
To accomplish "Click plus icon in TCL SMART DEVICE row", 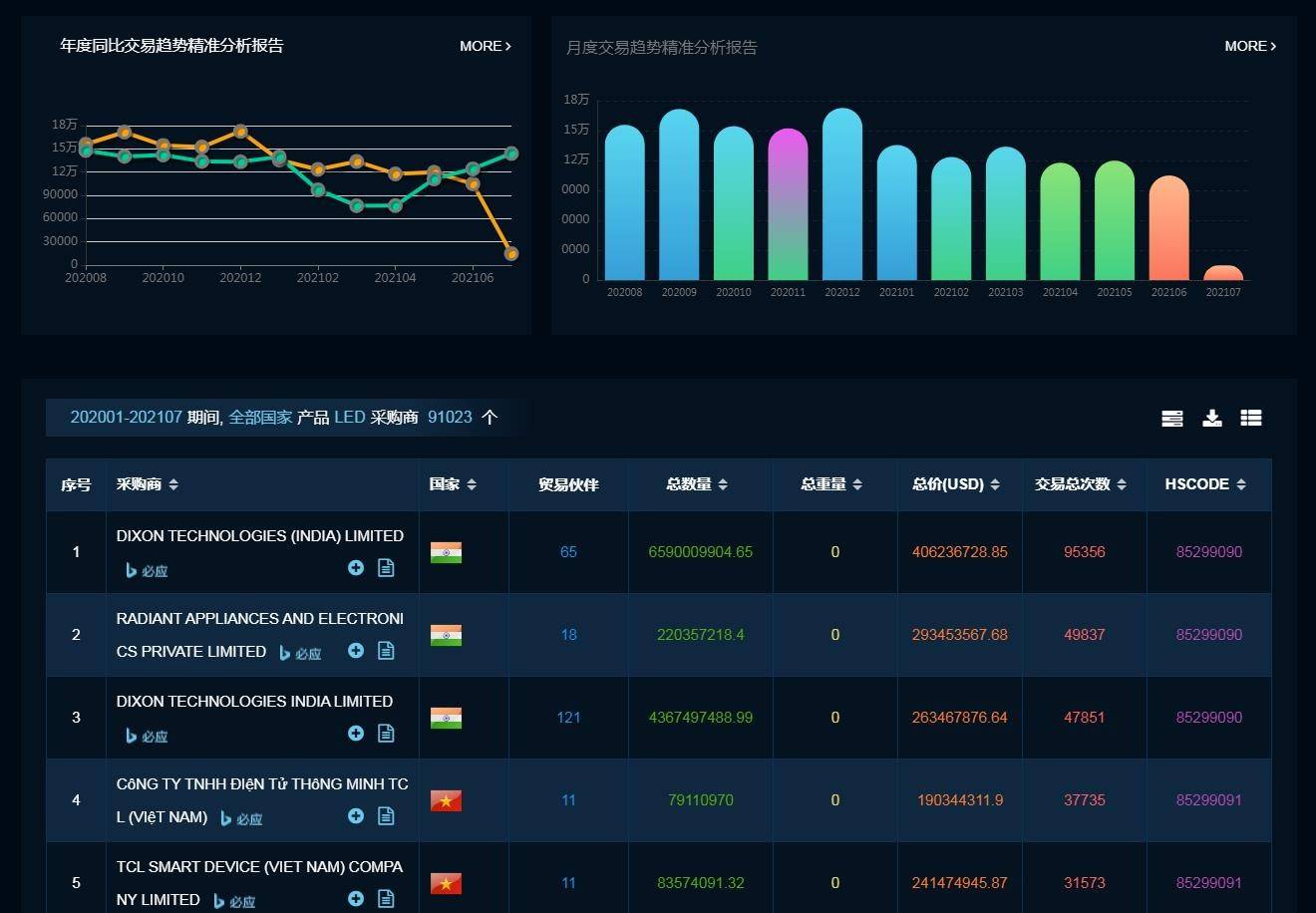I will point(356,898).
